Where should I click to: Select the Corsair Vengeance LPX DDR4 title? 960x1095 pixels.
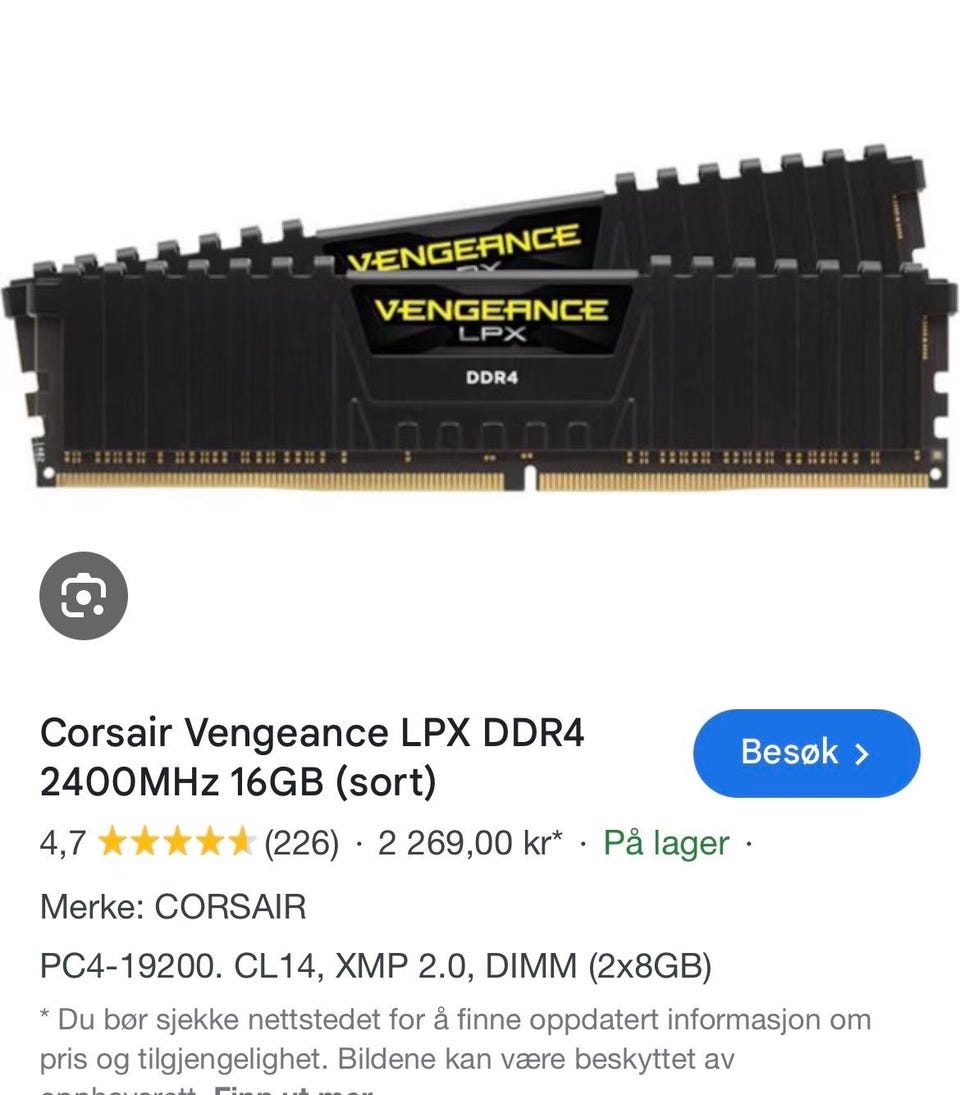(x=312, y=757)
